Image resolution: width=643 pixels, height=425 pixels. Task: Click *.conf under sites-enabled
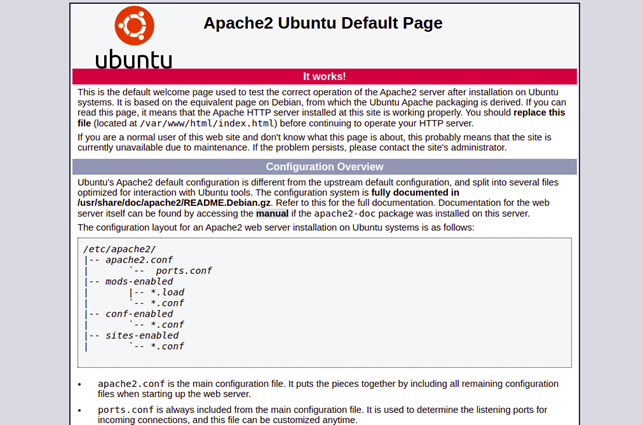coord(167,346)
